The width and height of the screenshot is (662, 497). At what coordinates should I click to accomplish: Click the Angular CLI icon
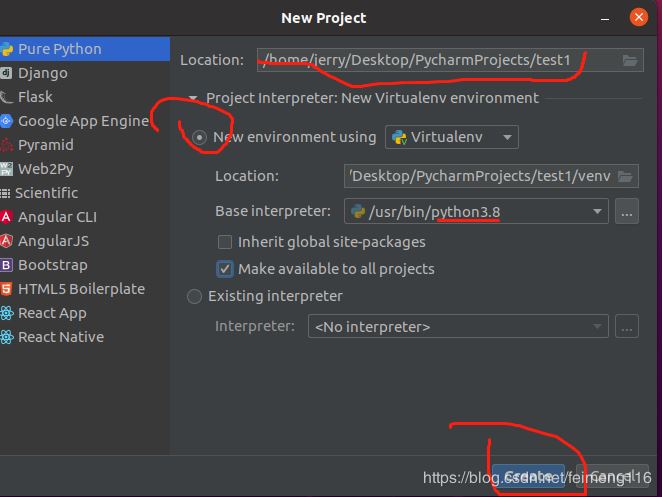coord(7,217)
